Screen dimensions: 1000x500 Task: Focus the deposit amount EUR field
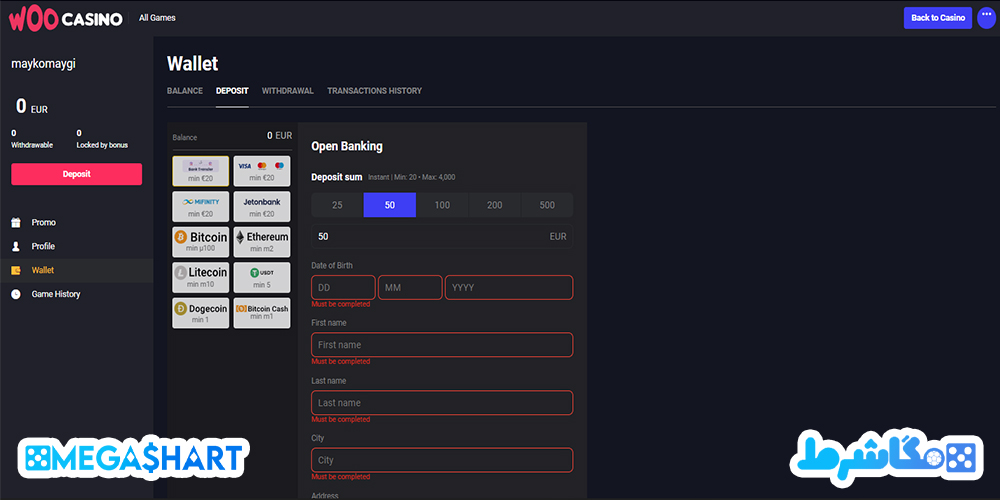point(442,237)
